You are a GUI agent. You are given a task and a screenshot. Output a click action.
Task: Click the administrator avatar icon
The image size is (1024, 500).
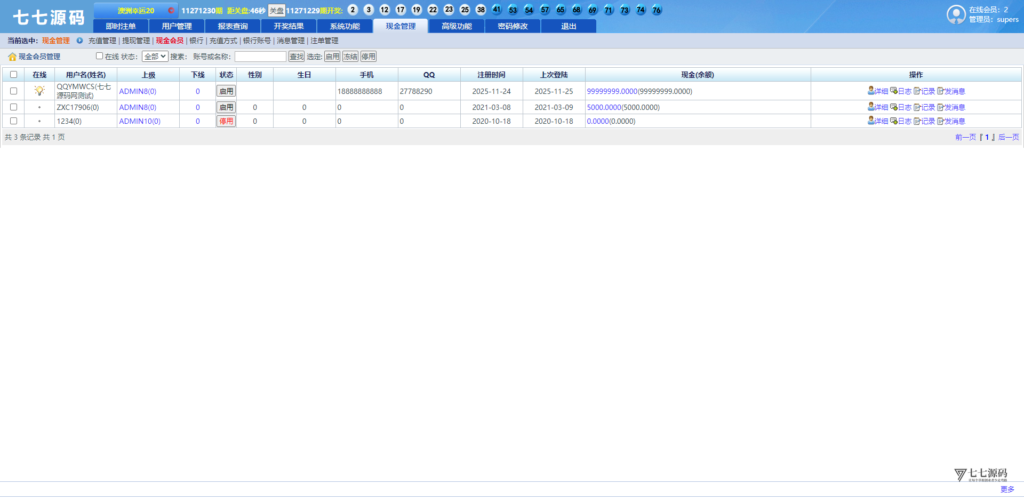click(956, 14)
